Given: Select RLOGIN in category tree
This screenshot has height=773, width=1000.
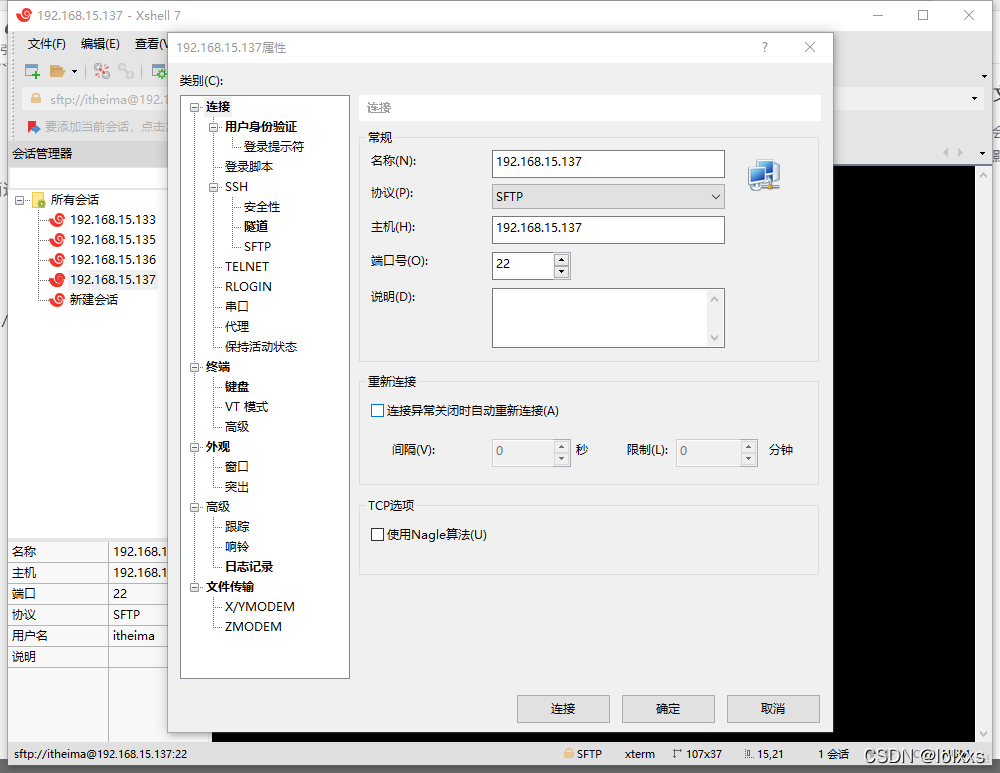Looking at the screenshot, I should point(248,286).
